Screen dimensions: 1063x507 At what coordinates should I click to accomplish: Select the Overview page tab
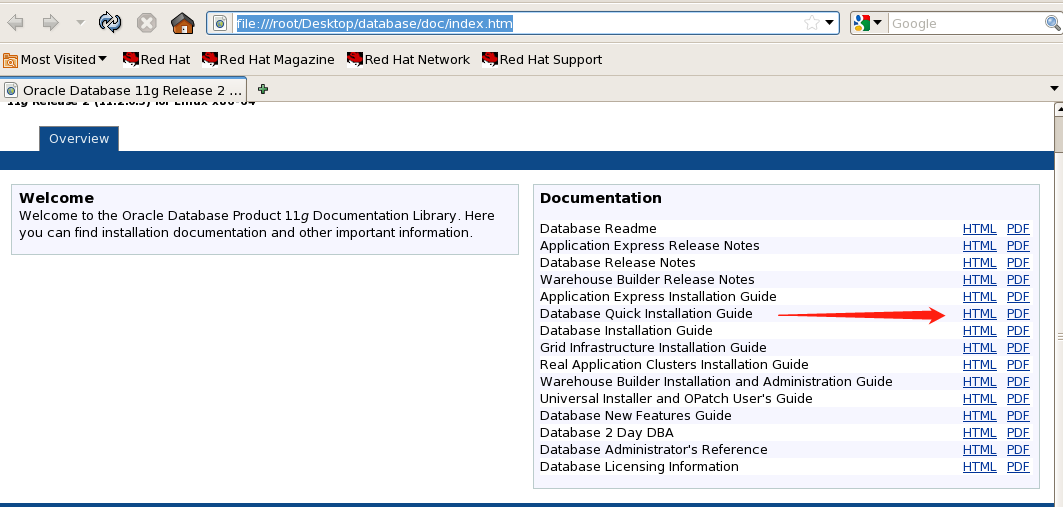(x=79, y=138)
